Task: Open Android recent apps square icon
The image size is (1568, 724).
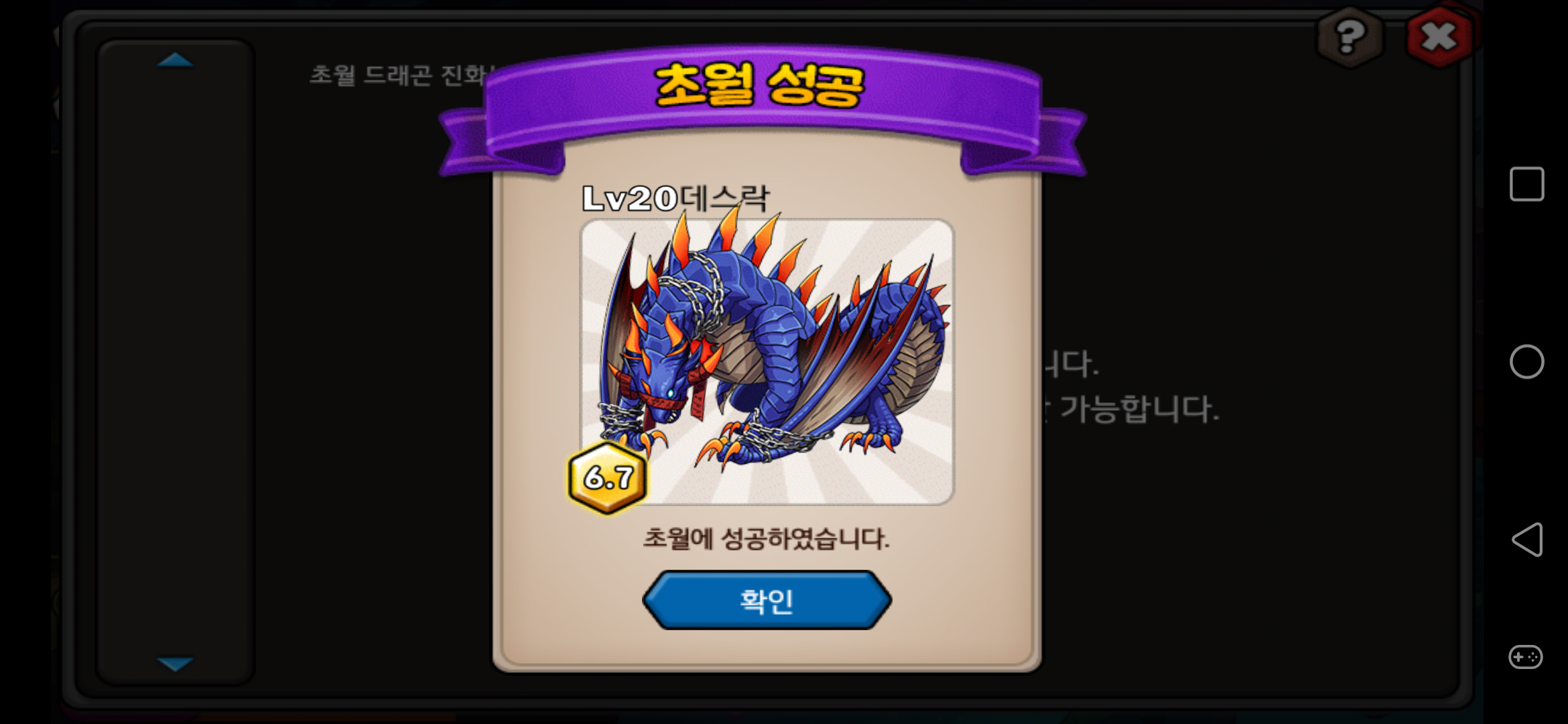Action: (x=1526, y=184)
